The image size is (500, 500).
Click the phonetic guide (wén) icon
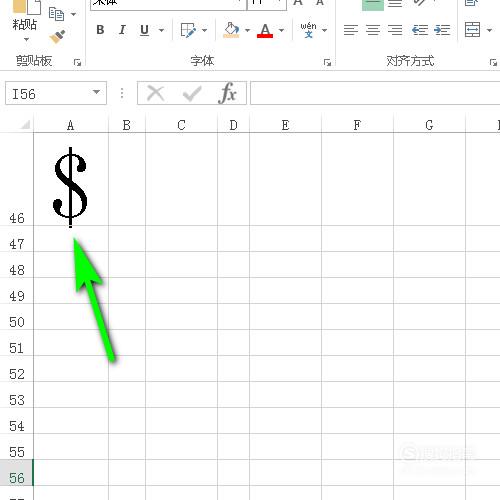(308, 30)
